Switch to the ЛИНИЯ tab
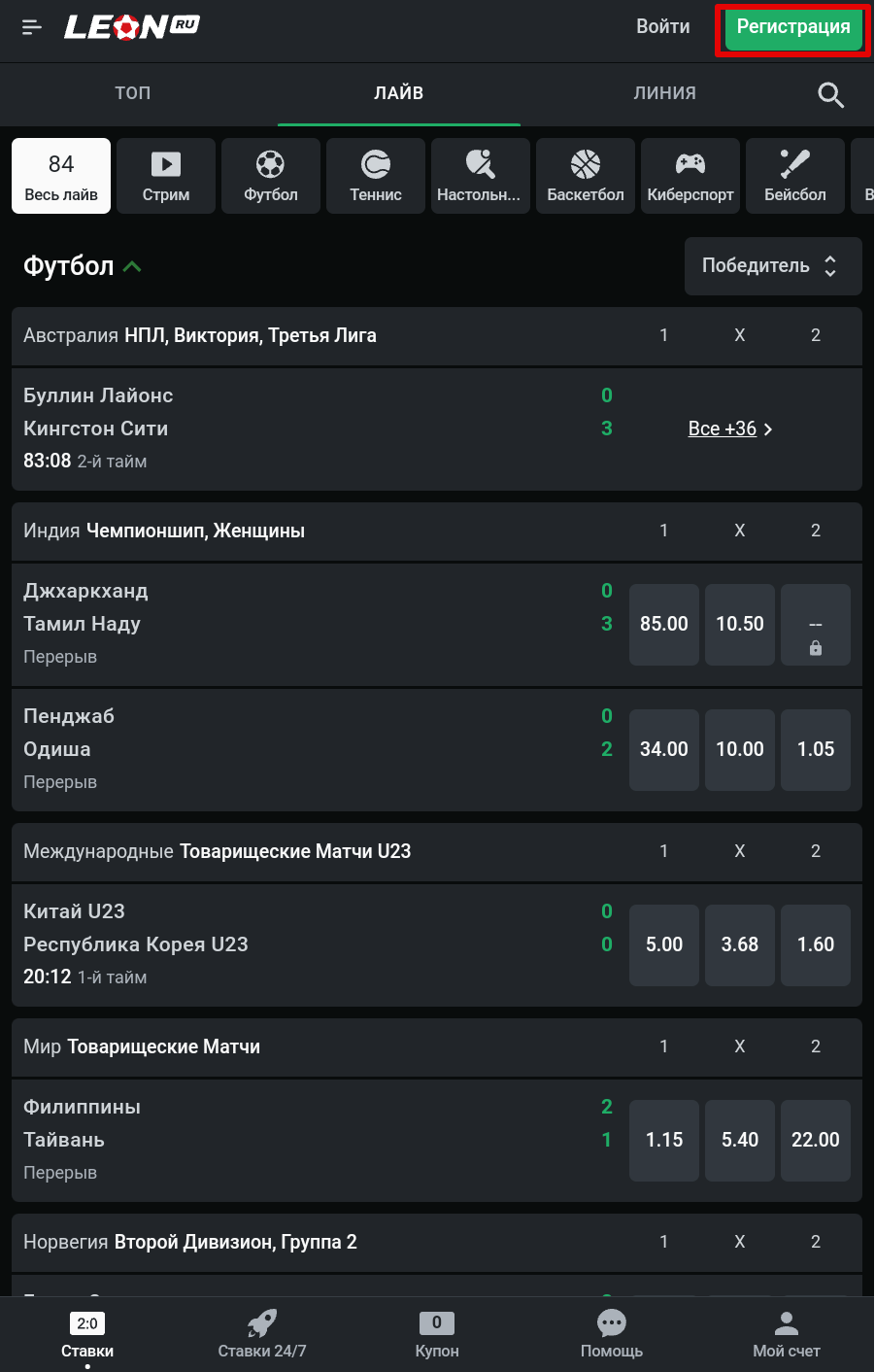 (664, 93)
